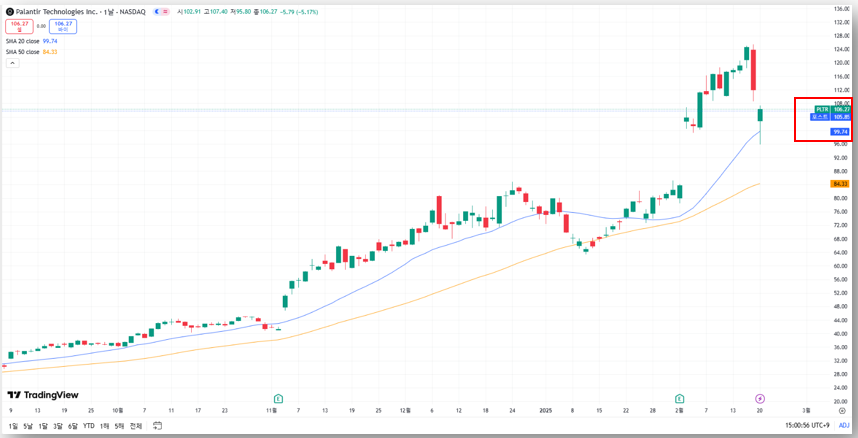Image resolution: width=858 pixels, height=438 pixels.
Task: Click the 12월 label on time axis
Action: point(405,410)
